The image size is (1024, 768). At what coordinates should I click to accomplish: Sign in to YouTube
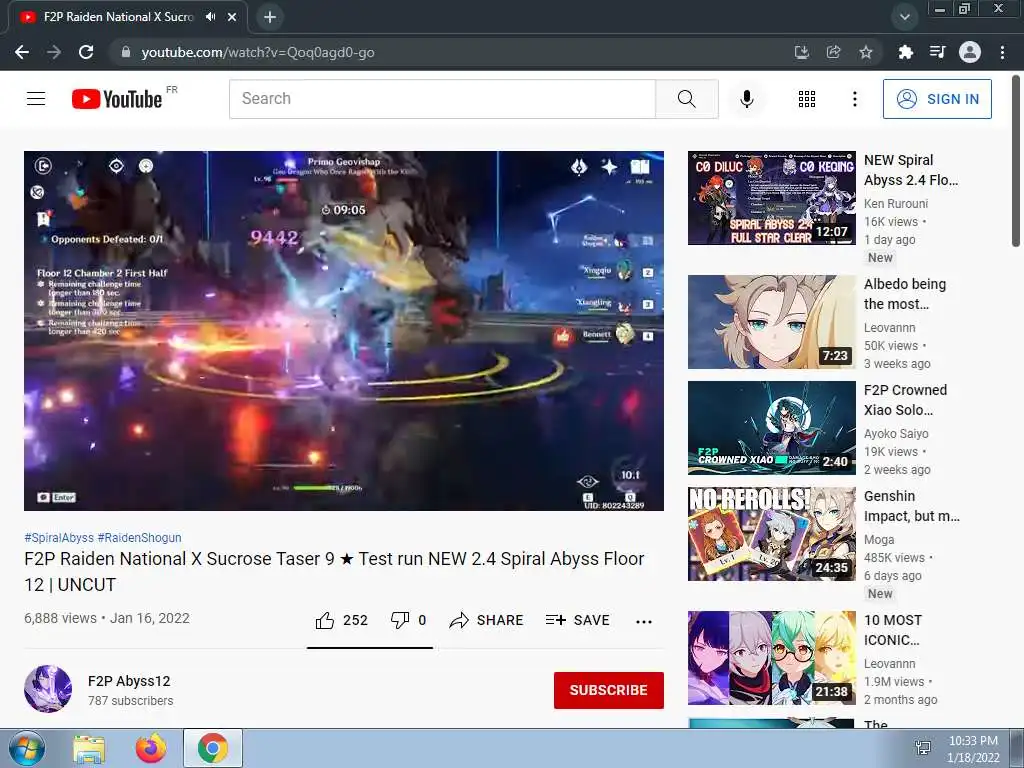[x=937, y=99]
